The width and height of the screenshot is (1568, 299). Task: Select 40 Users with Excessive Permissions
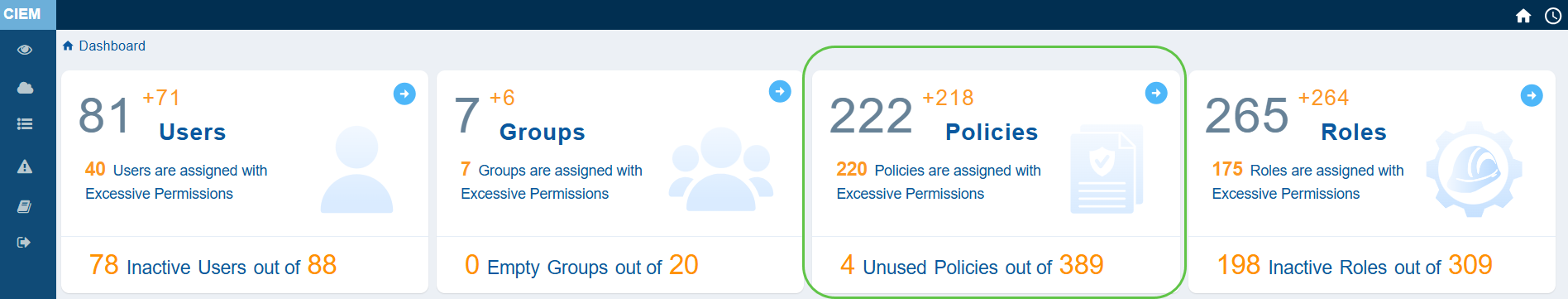point(176,181)
